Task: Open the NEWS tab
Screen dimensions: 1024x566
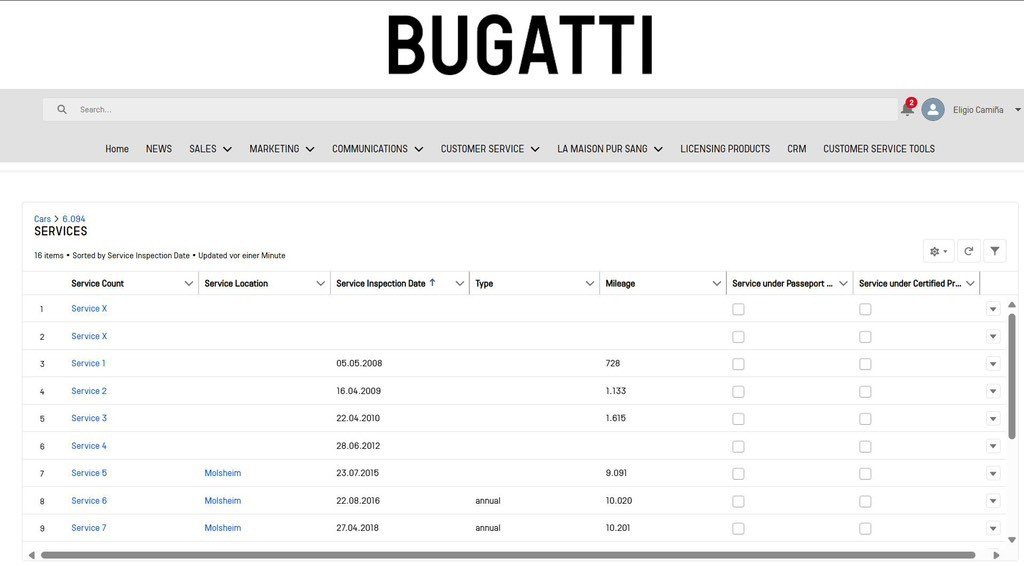Action: [159, 149]
